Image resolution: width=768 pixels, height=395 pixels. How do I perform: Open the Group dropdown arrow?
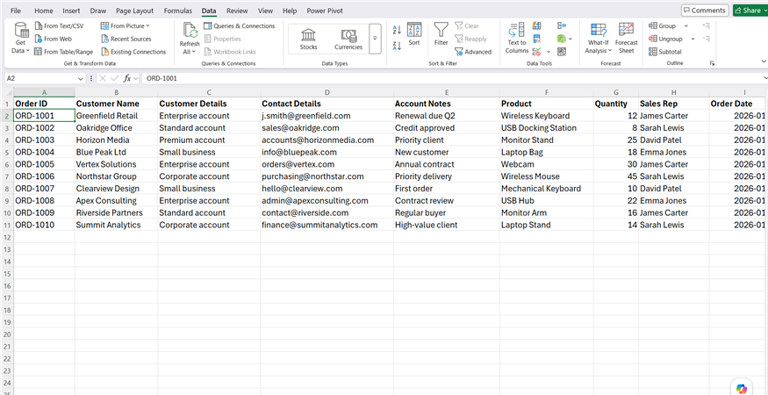(x=686, y=26)
